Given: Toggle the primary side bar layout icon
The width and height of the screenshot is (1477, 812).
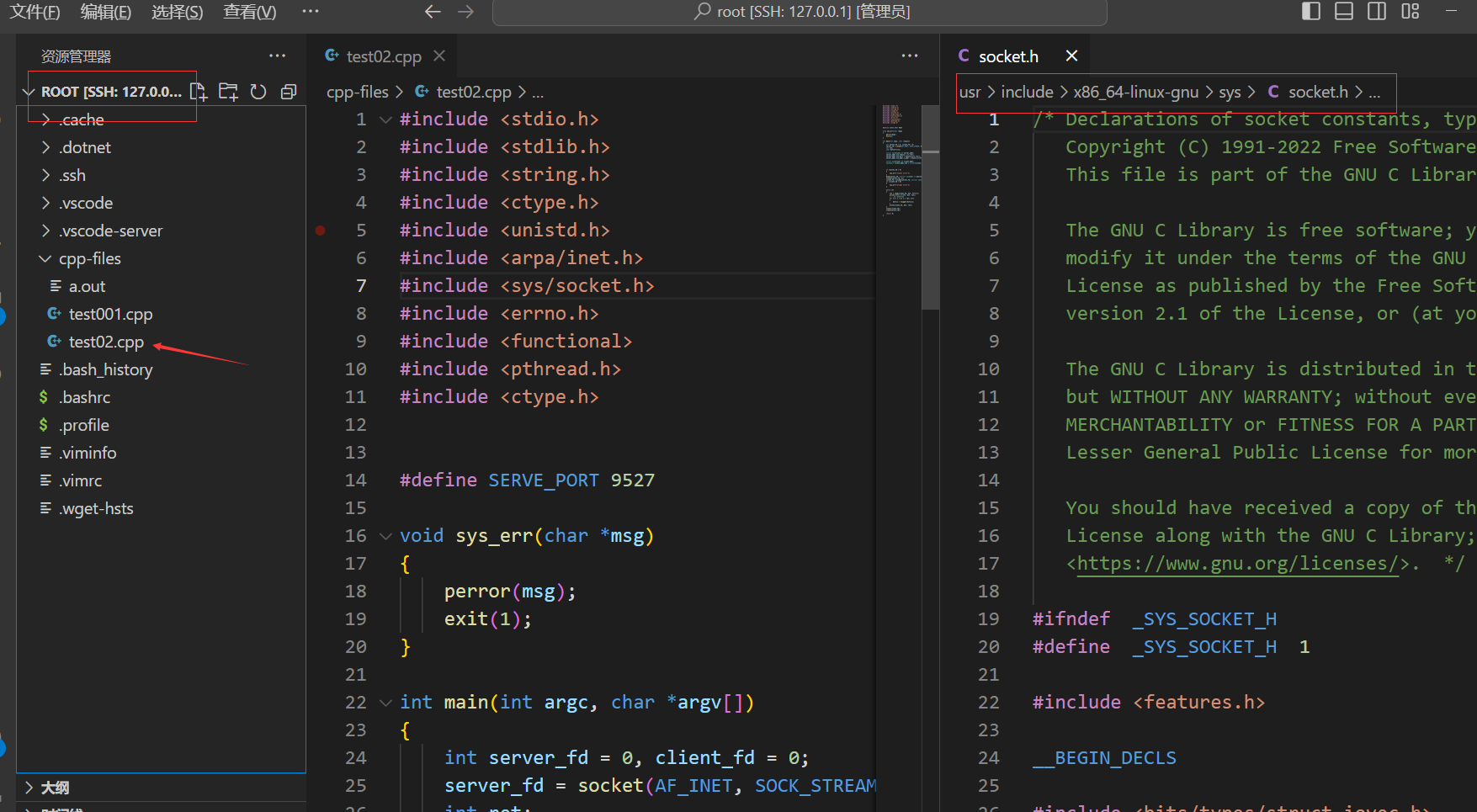Looking at the screenshot, I should click(x=1311, y=11).
